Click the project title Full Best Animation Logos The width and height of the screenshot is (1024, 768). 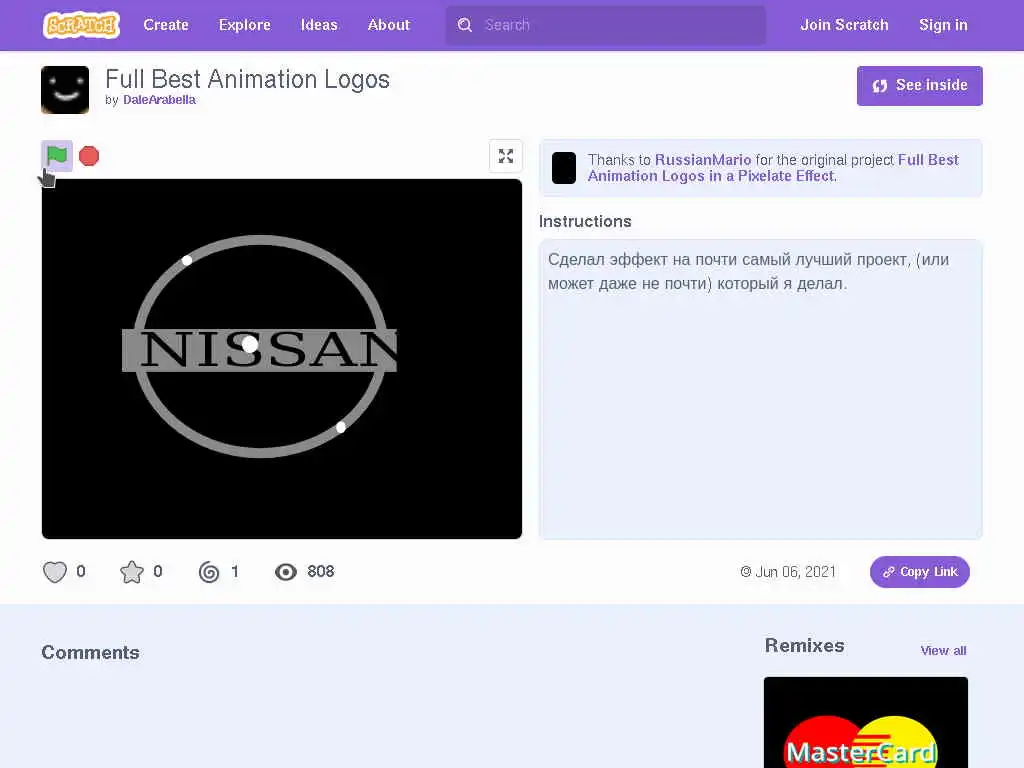[x=248, y=80]
